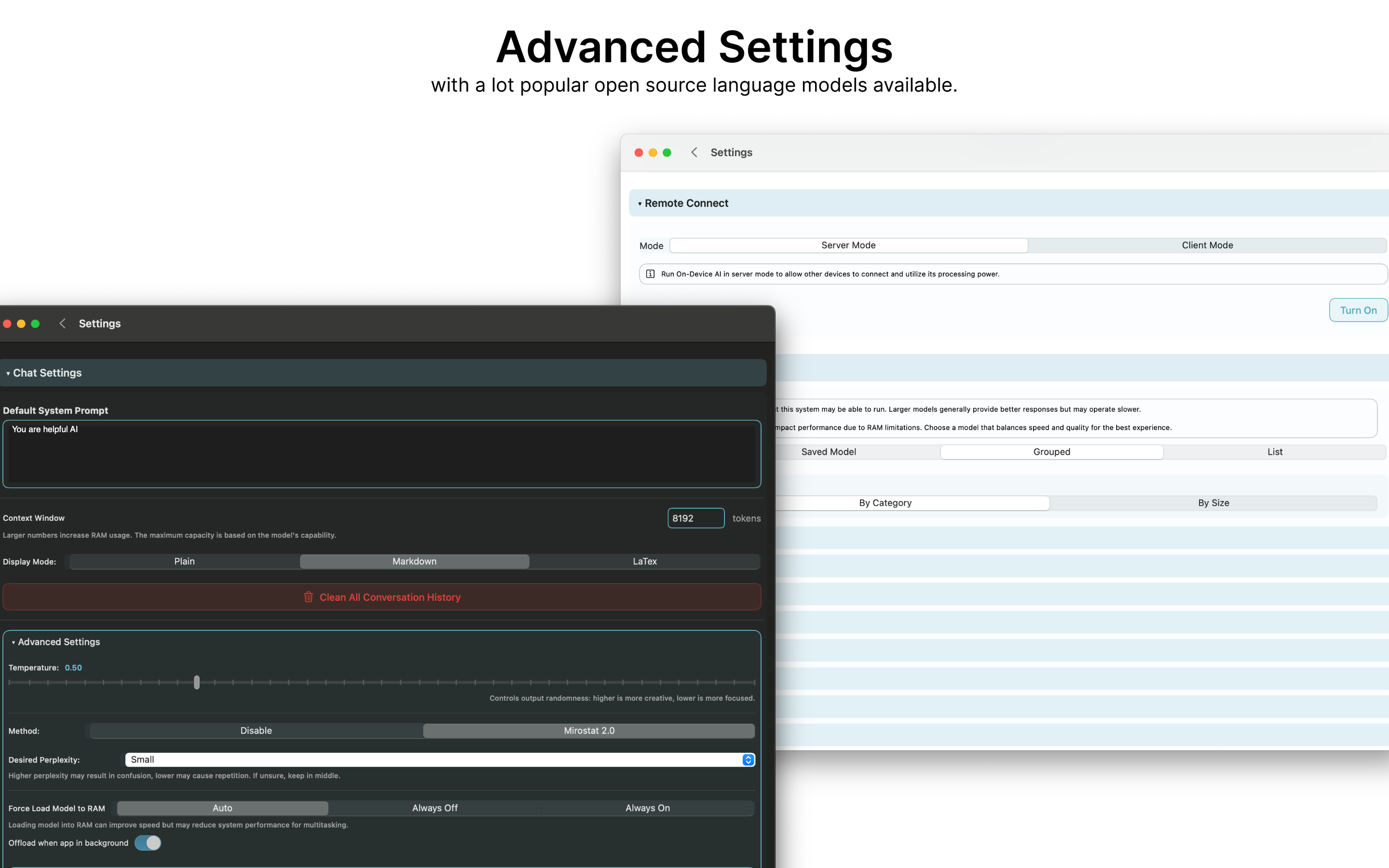Switch to Server Mode
Screen dimensions: 1389x868
(848, 245)
